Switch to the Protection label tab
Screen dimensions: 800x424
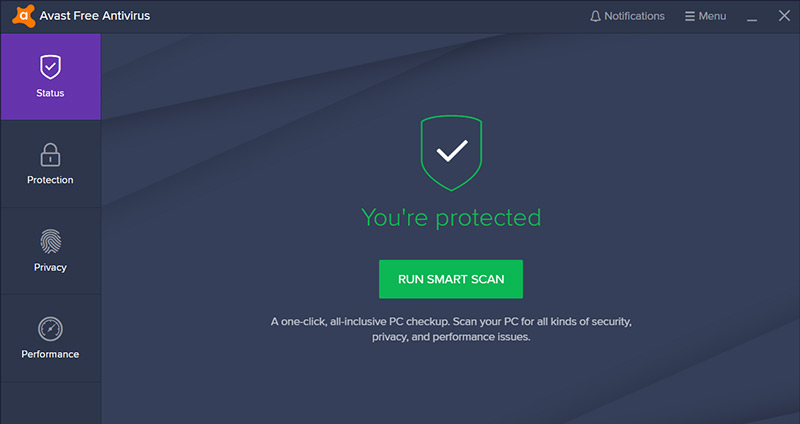coord(50,180)
